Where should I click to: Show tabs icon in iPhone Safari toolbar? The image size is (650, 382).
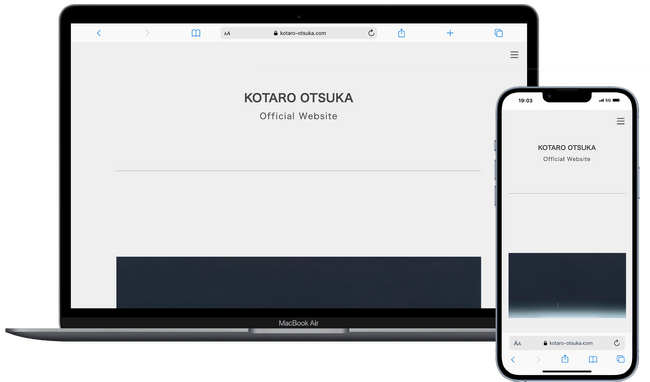621,359
